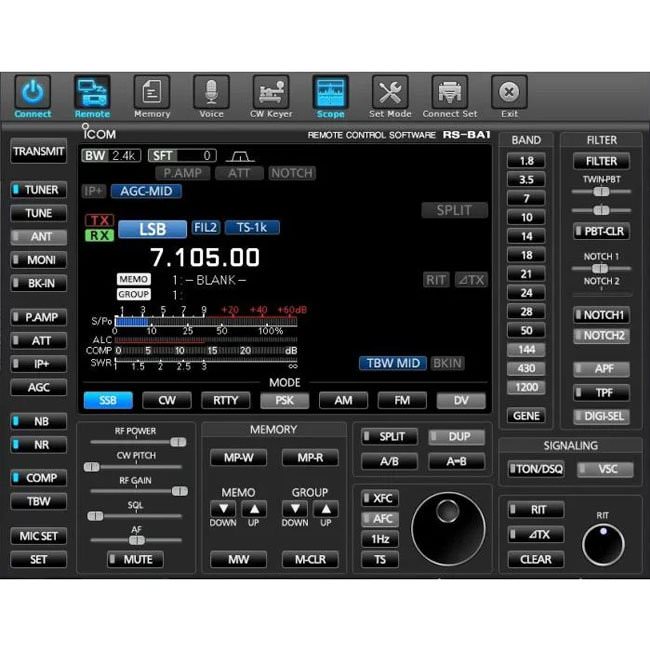Open Set Mode tools icon
This screenshot has height=650, width=650.
coord(390,93)
